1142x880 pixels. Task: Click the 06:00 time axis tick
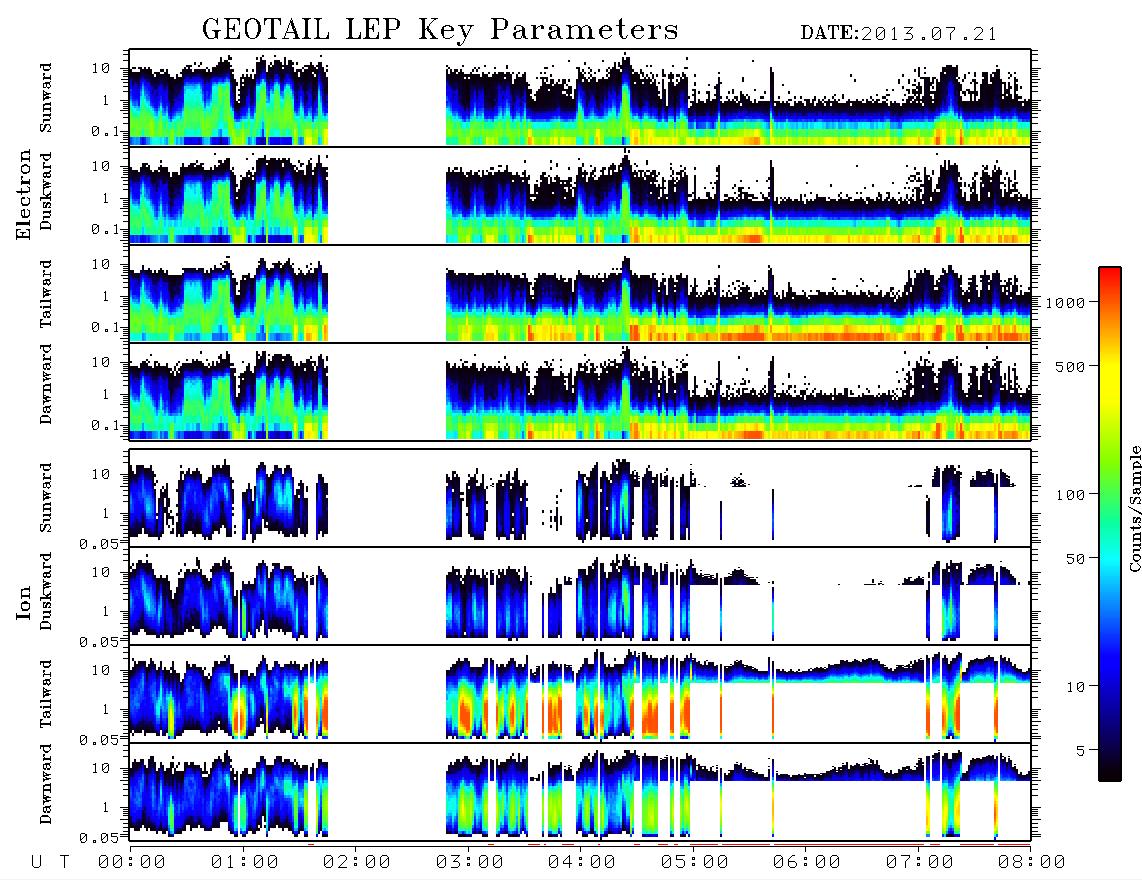pyautogui.click(x=807, y=862)
